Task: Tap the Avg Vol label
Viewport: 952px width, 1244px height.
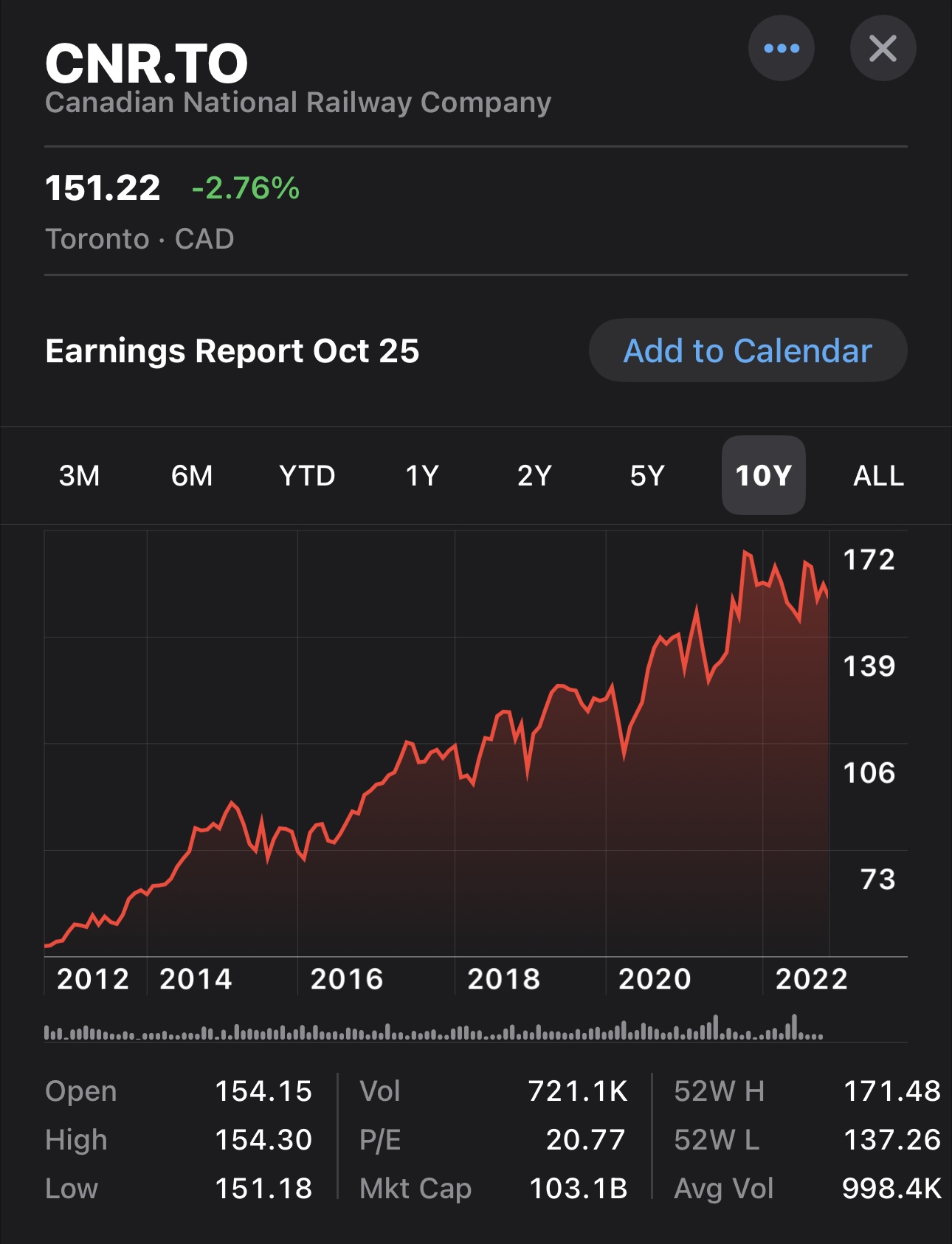Action: coord(724,1189)
